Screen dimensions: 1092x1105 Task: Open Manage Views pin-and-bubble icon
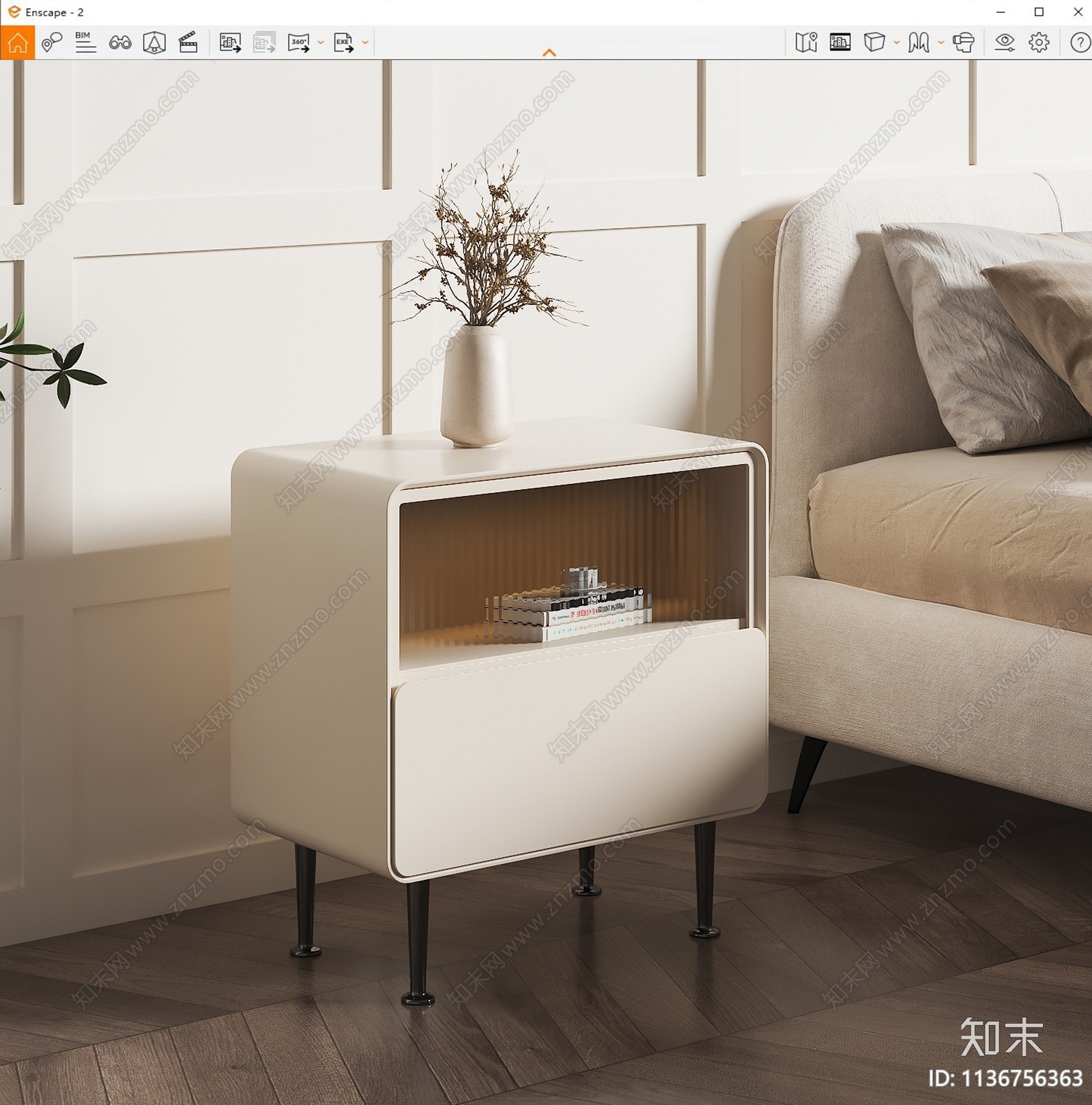pos(51,42)
